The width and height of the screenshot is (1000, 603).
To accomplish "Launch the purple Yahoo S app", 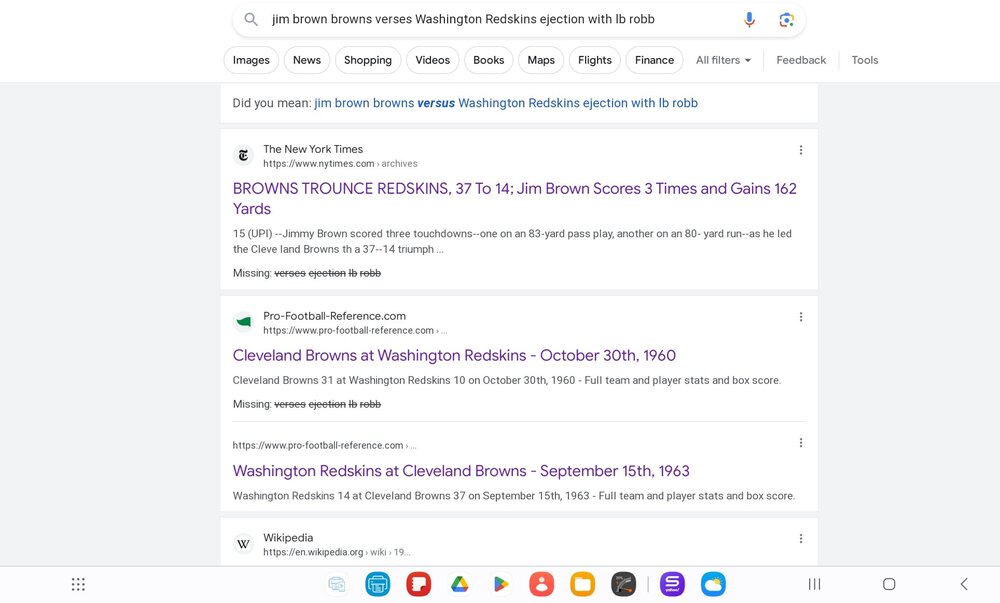I will (x=672, y=585).
